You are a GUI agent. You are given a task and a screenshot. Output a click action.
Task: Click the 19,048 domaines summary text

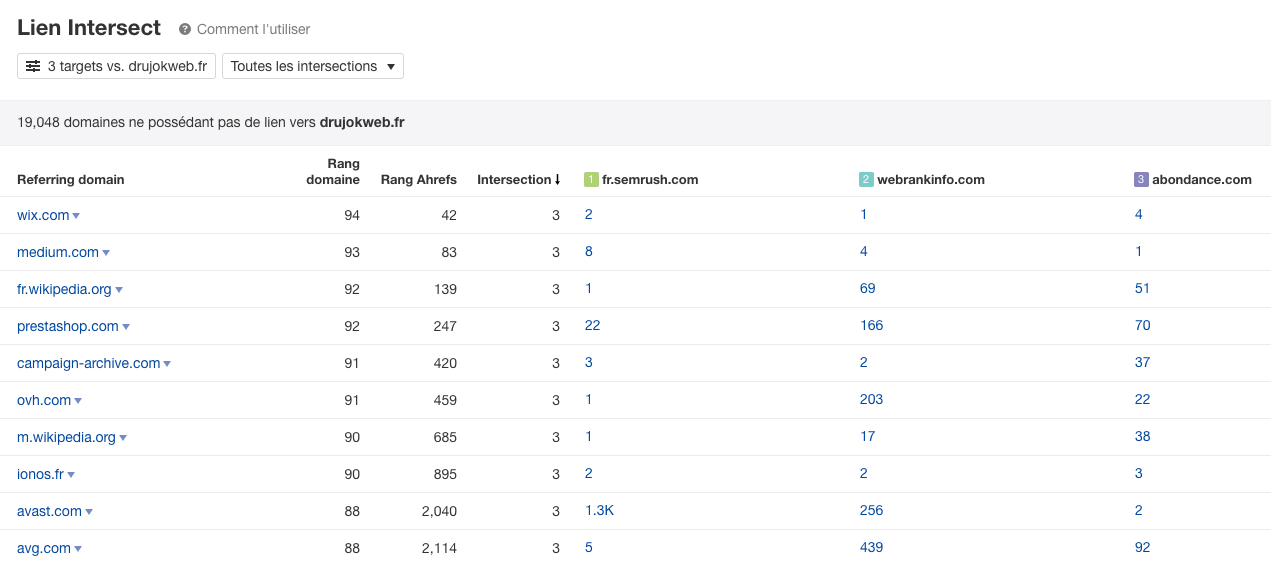point(211,122)
